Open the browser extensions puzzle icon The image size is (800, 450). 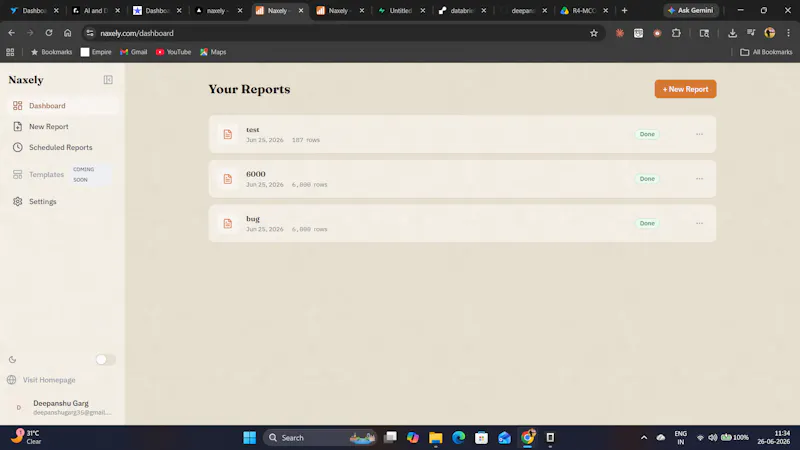pos(676,33)
